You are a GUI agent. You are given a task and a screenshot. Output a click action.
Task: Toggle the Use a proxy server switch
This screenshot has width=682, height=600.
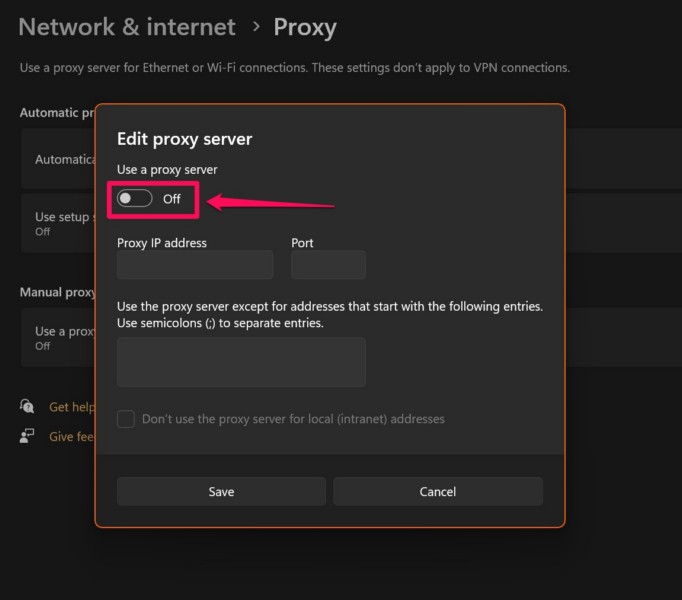[135, 199]
